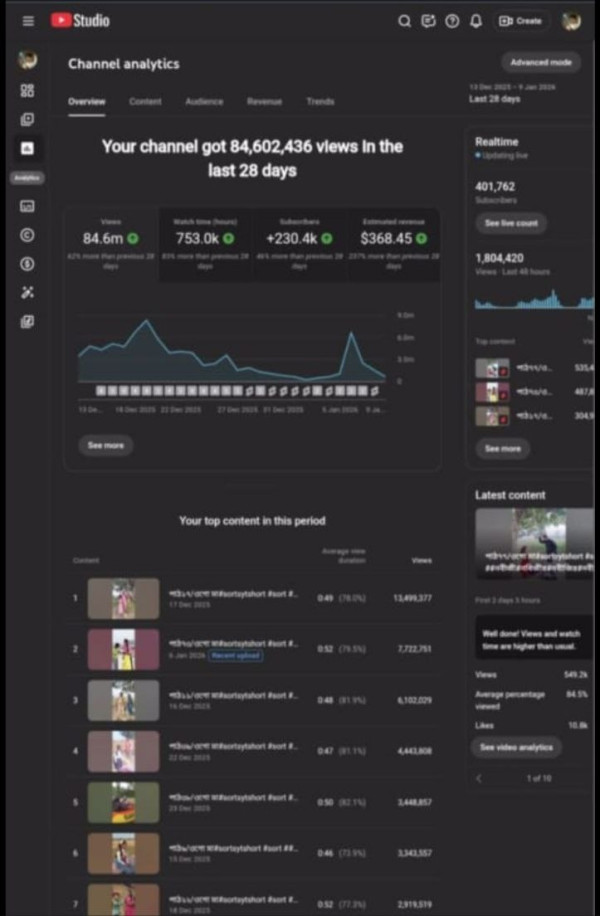600x916 pixels.
Task: Open Dashboard from the left sidebar
Action: (x=27, y=90)
